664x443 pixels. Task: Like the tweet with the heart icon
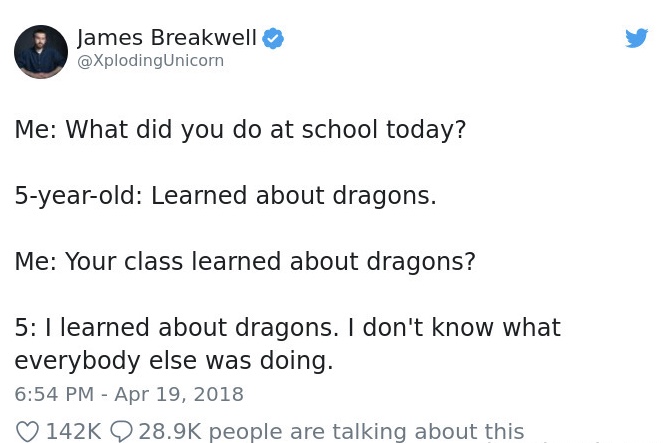[27, 432]
